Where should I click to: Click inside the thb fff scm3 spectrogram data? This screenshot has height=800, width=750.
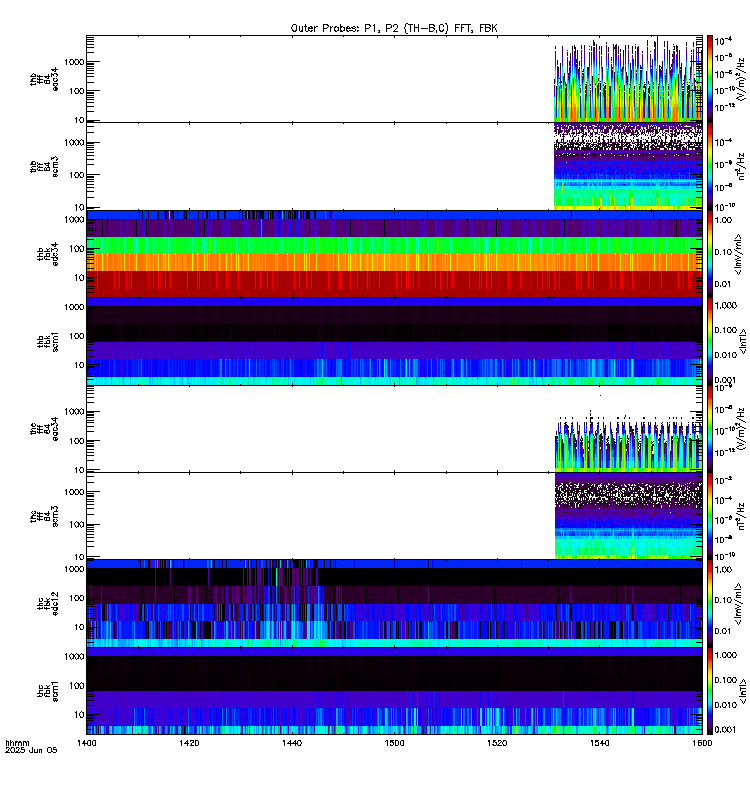click(x=628, y=166)
